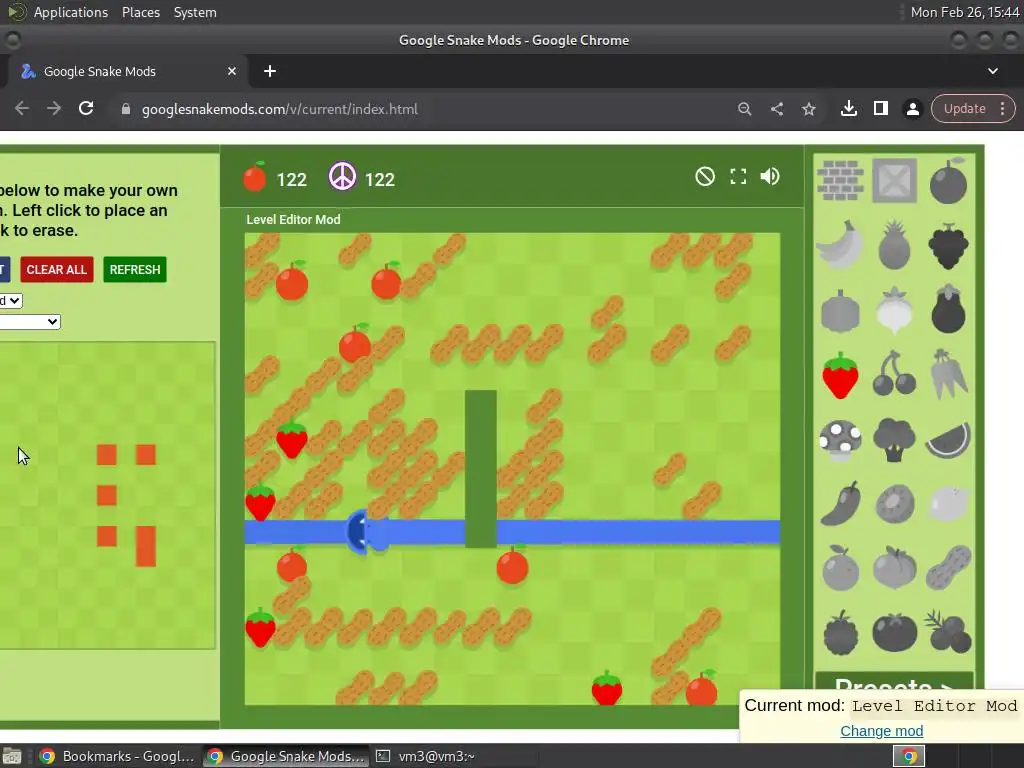Screen dimensions: 1024x768
Task: Choose the broccoli item in palette
Action: click(894, 440)
